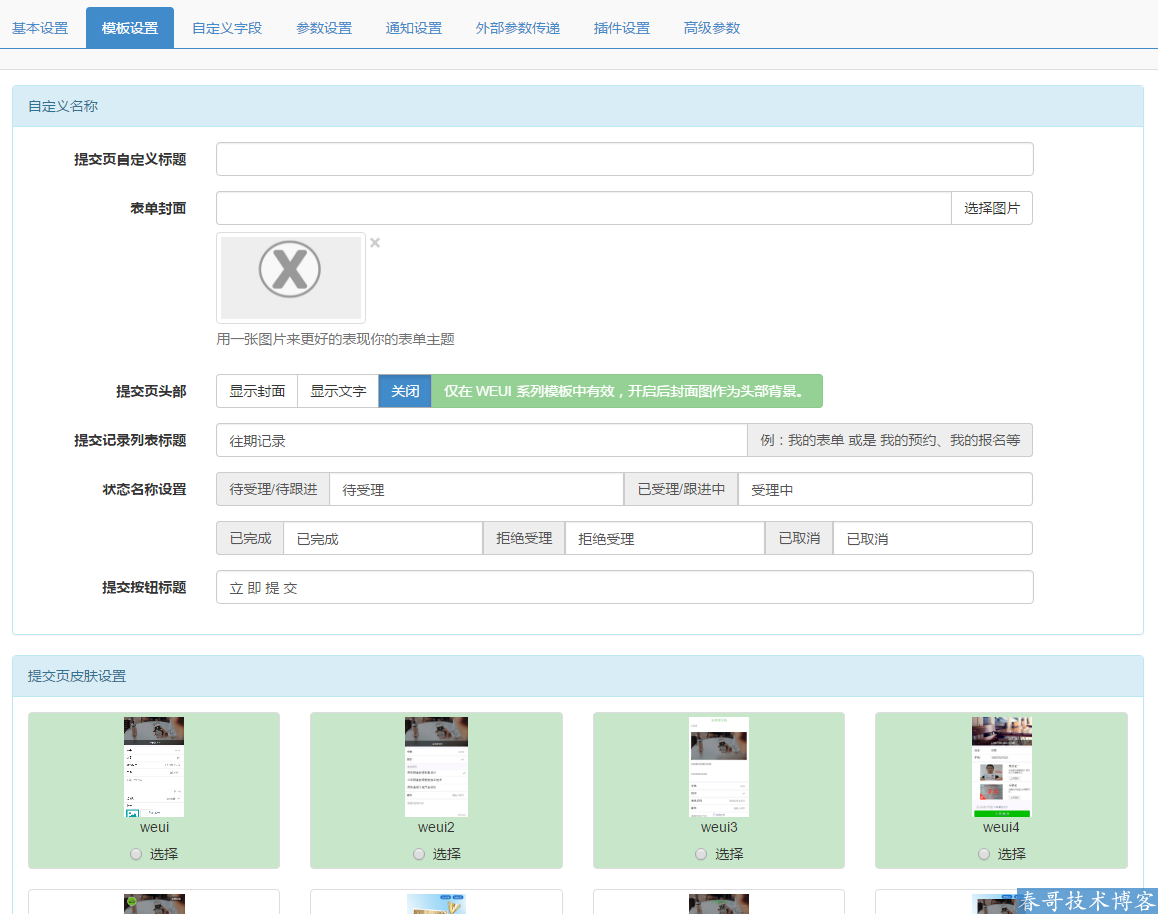
Task: Set submit page header to 显示封面
Action: point(257,391)
